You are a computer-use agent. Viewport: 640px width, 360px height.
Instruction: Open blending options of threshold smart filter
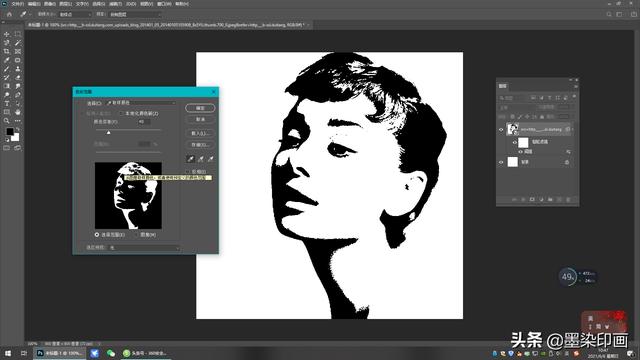click(569, 151)
